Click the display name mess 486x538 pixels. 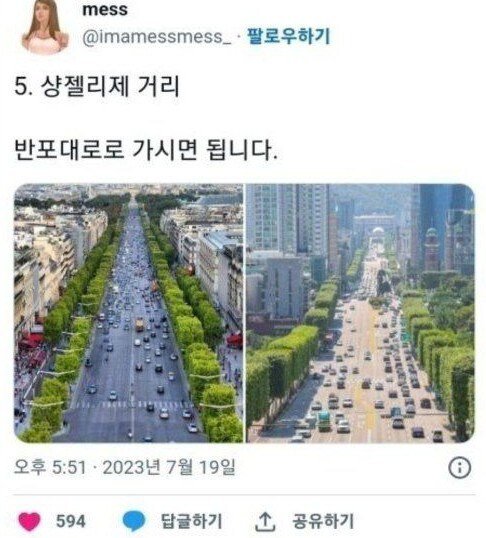tap(105, 9)
